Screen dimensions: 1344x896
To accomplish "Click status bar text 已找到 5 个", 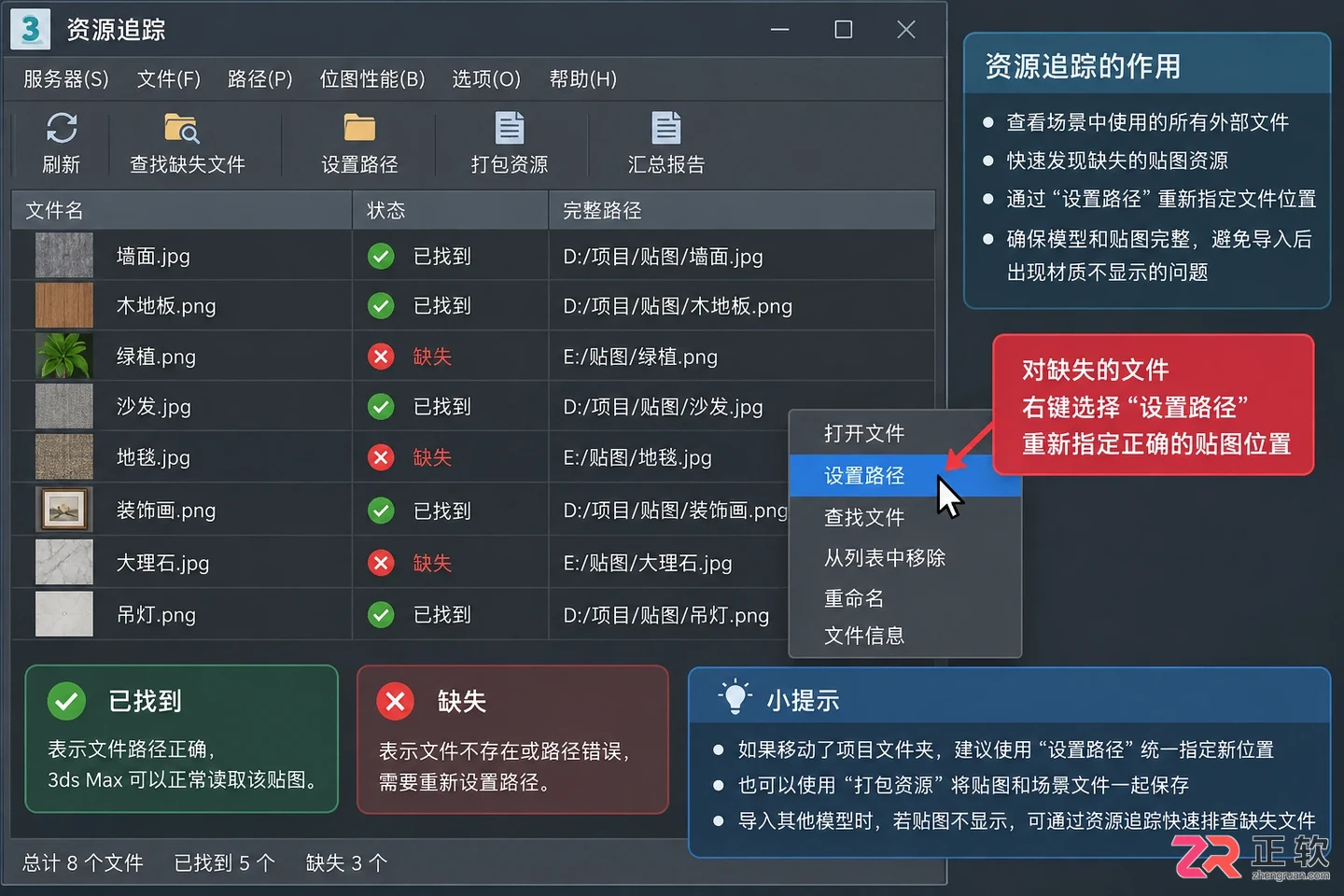I will [x=225, y=863].
